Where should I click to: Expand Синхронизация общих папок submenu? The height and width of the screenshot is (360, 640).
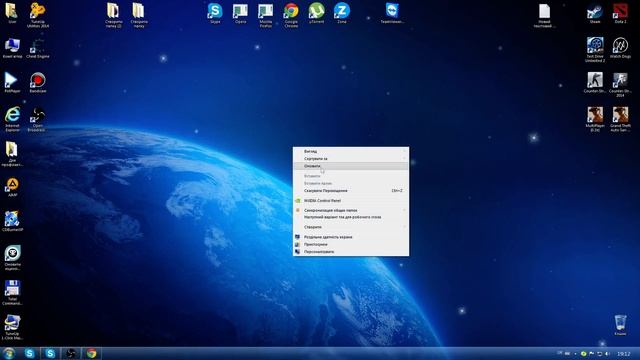(x=351, y=210)
